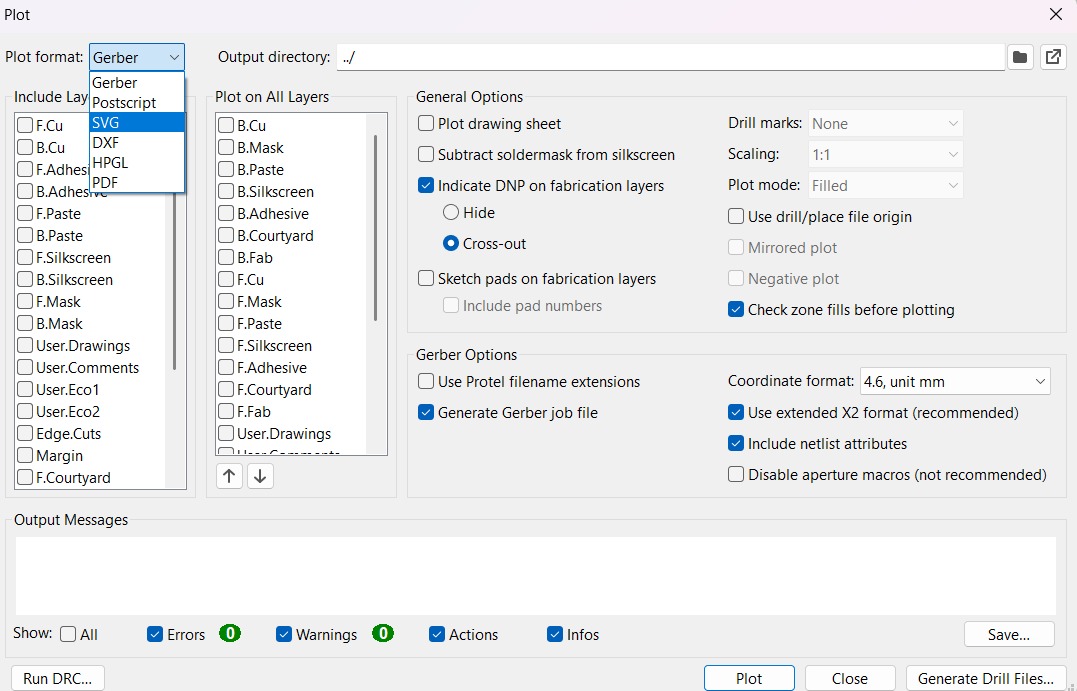Viewport: 1077px width, 691px height.
Task: Uncheck Generate Gerber job file
Action: pyautogui.click(x=426, y=412)
